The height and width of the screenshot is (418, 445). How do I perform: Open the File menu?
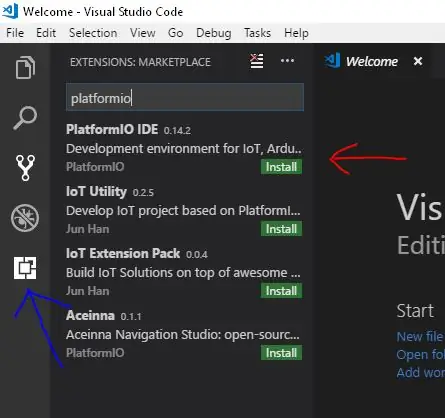(15, 33)
